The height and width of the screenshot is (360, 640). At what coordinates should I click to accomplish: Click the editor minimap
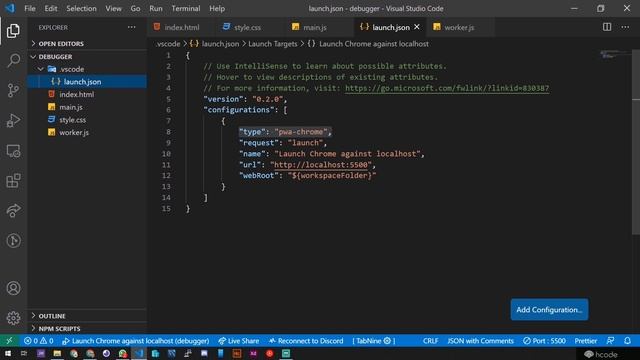pos(614,54)
